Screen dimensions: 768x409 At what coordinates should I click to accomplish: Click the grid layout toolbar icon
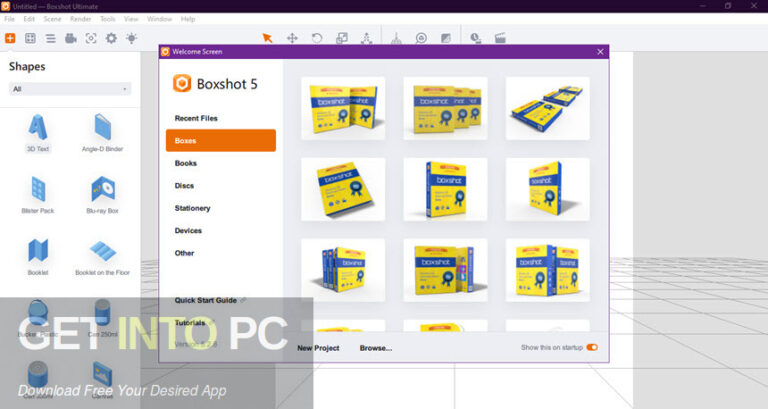(30, 38)
